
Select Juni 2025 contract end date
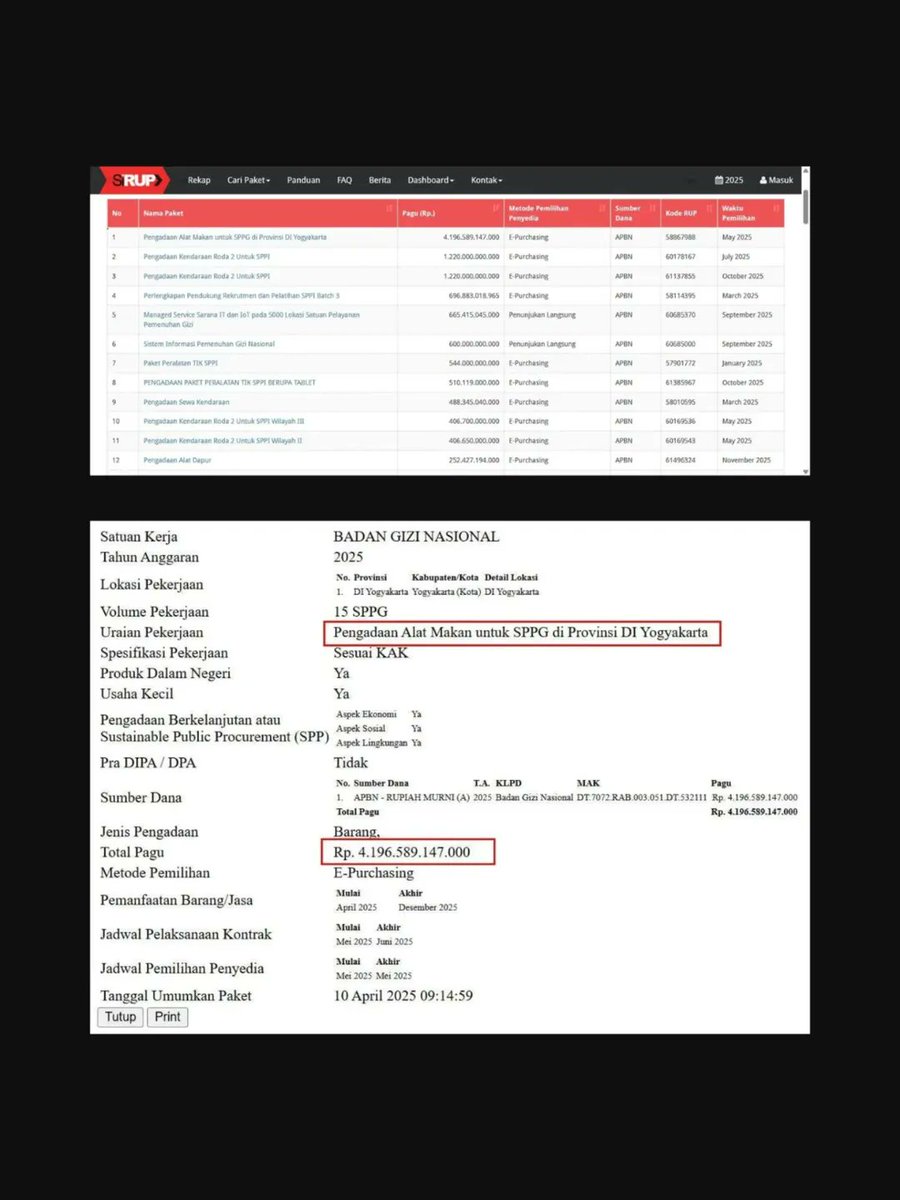(x=396, y=941)
